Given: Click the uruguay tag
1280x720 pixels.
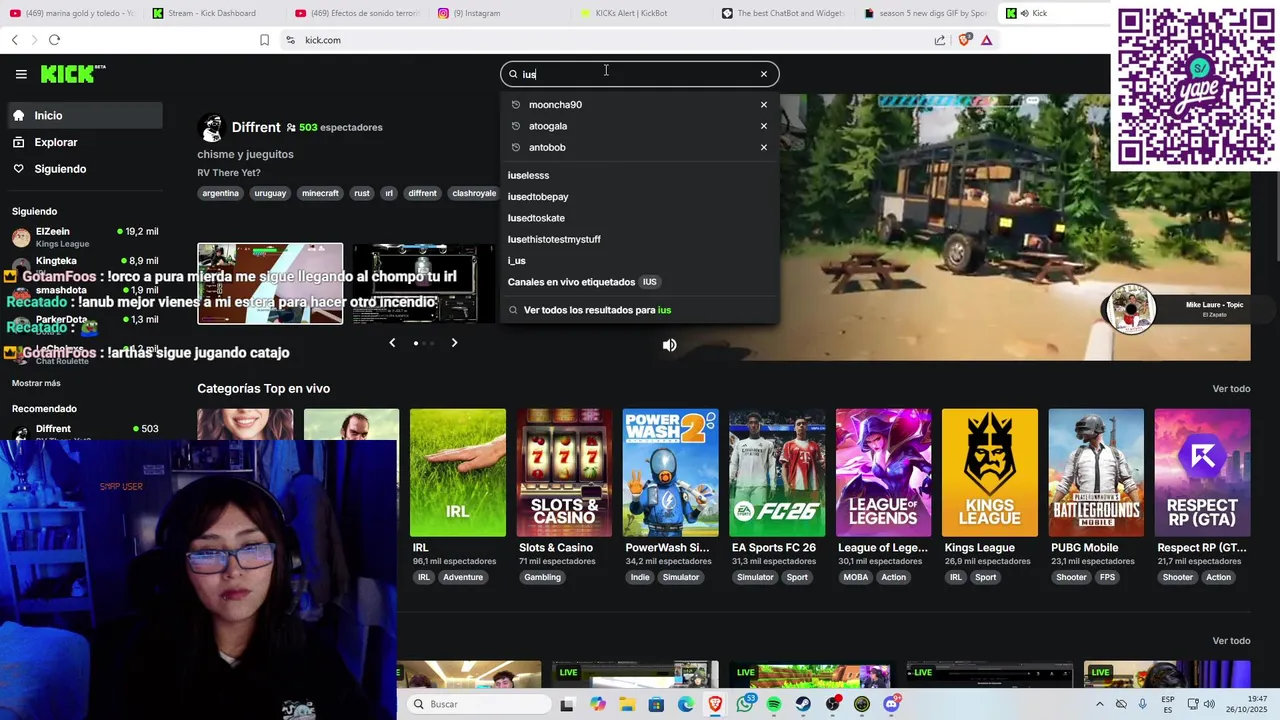Looking at the screenshot, I should tap(270, 193).
